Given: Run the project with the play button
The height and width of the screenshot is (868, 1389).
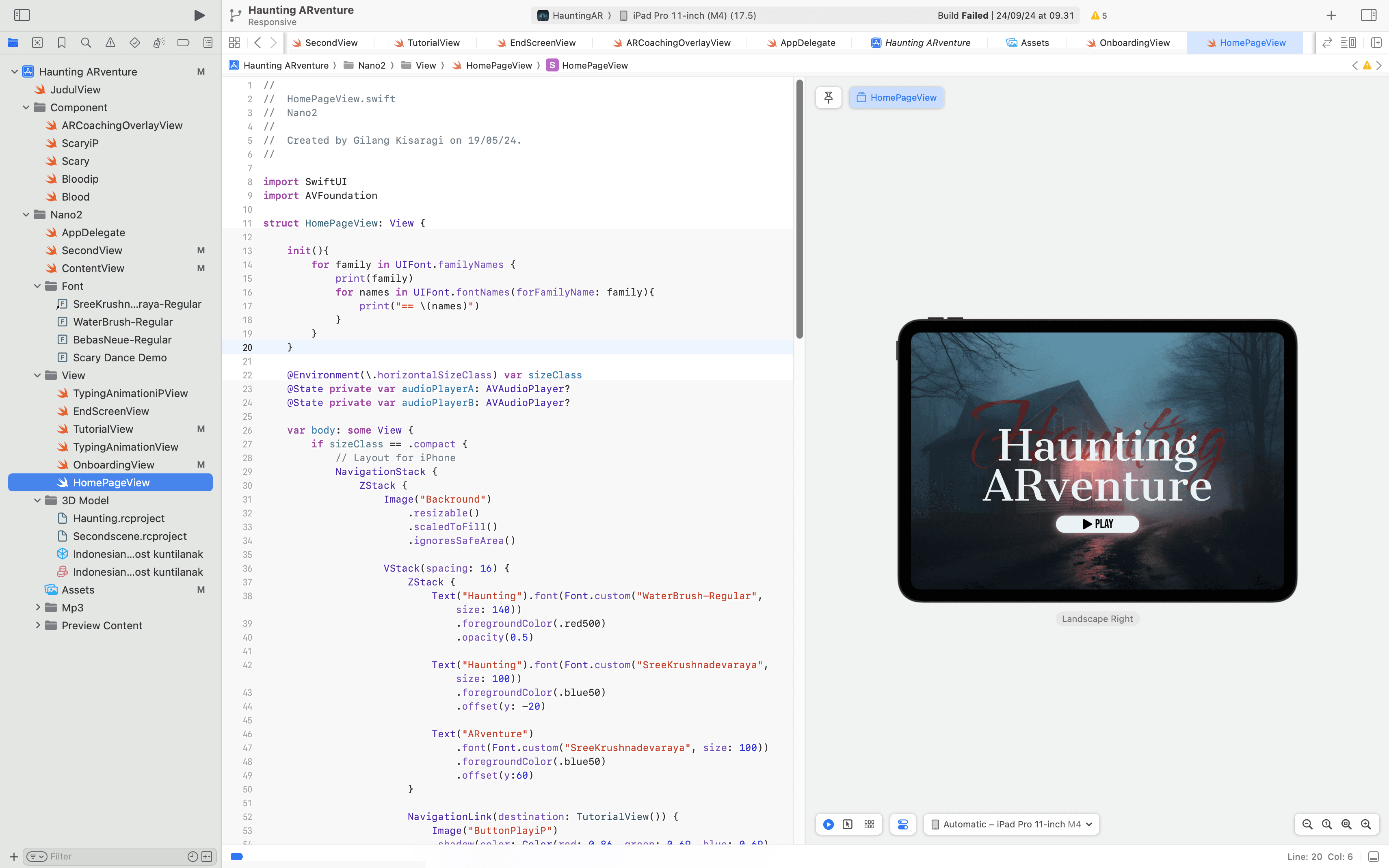Looking at the screenshot, I should point(199,15).
